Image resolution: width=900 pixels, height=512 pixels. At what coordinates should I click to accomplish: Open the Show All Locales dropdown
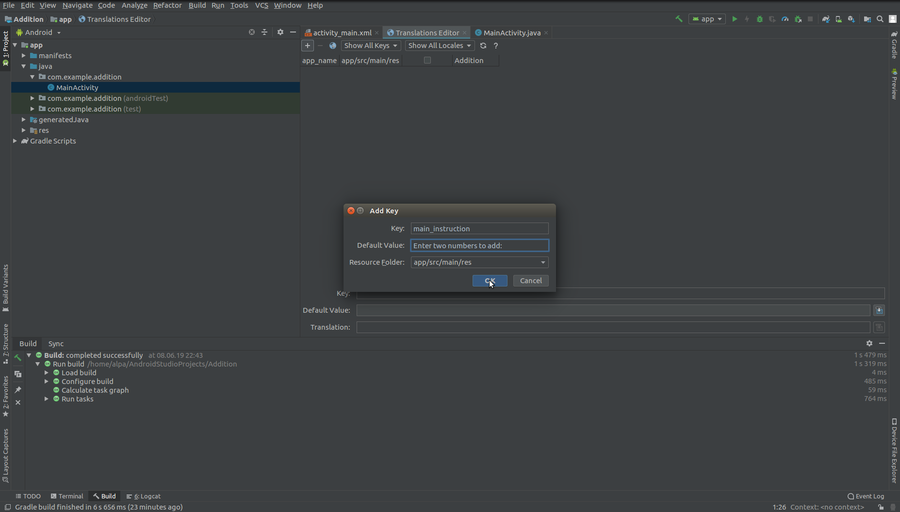pyautogui.click(x=439, y=45)
